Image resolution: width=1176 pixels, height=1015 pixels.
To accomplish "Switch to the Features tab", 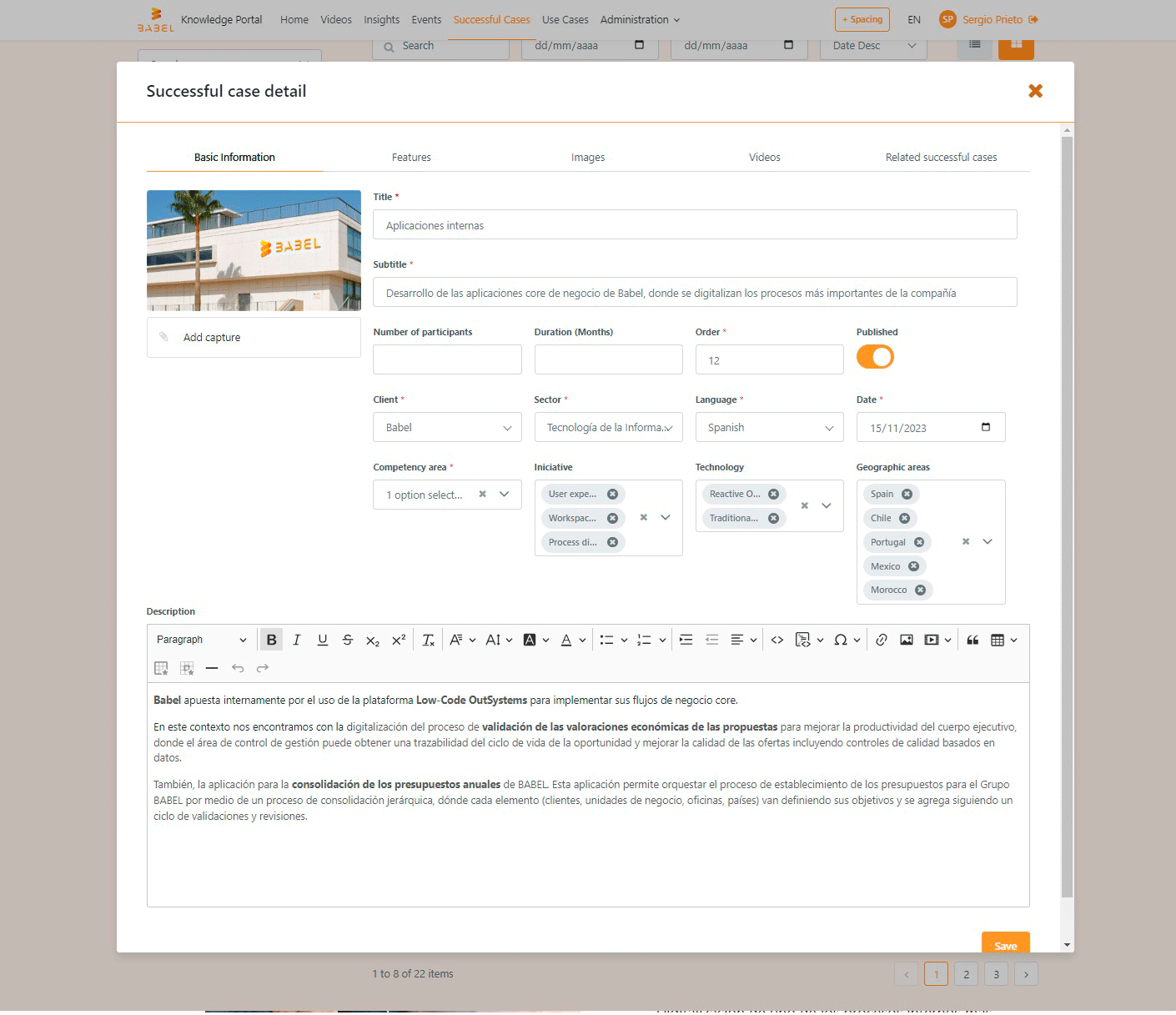I will click(411, 157).
